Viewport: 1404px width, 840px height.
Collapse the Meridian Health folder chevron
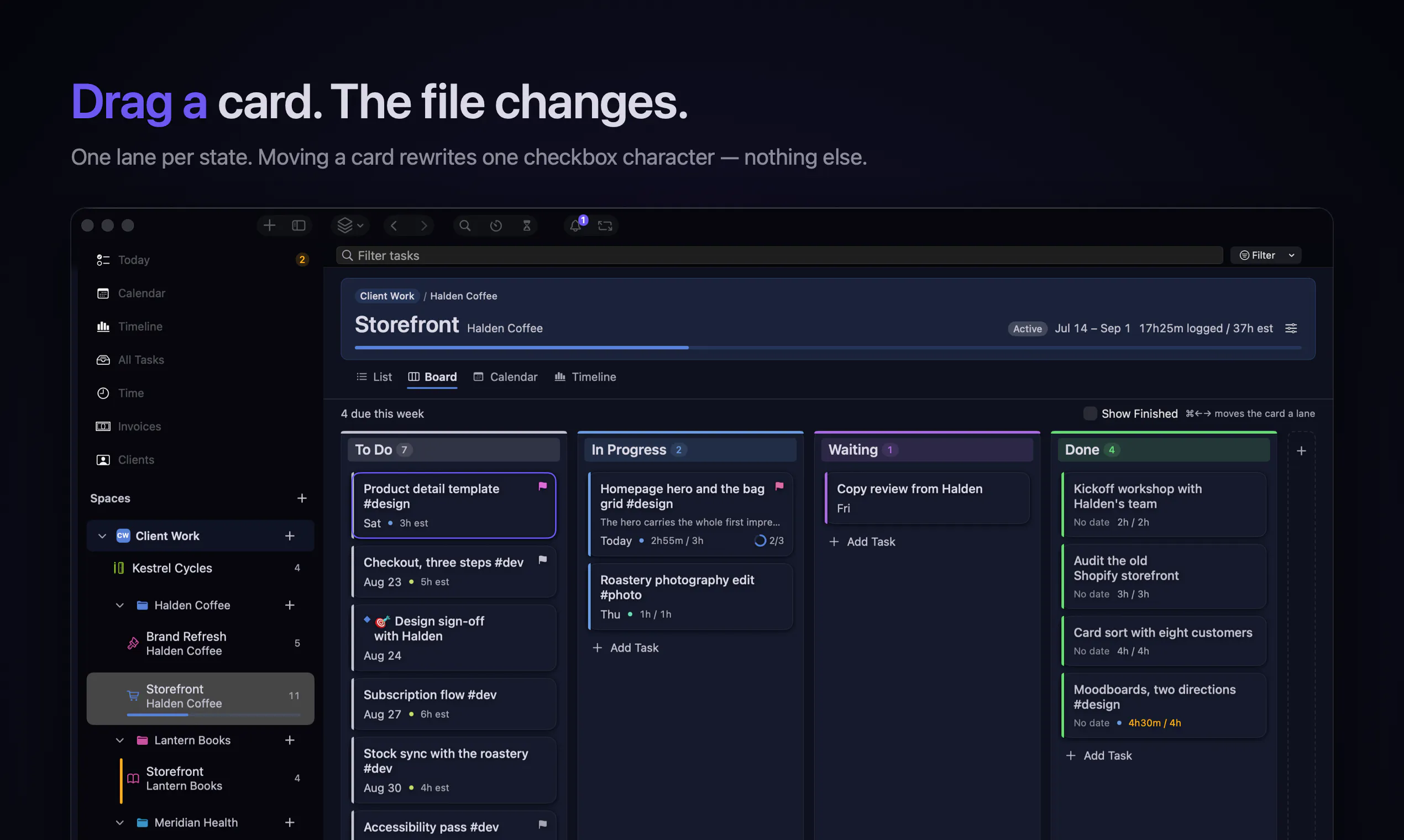[x=120, y=822]
